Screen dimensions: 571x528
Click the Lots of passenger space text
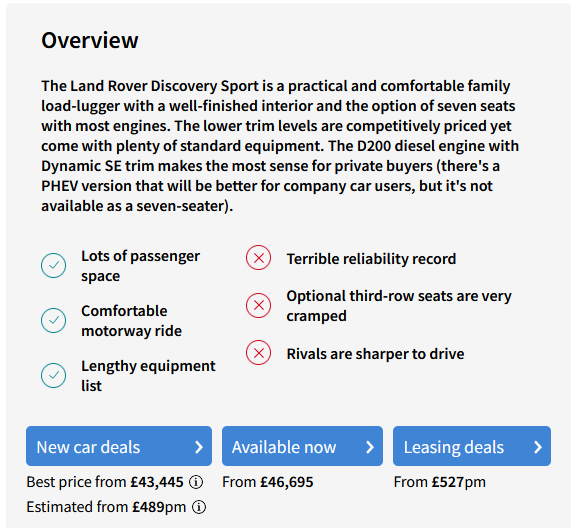pyautogui.click(x=140, y=266)
